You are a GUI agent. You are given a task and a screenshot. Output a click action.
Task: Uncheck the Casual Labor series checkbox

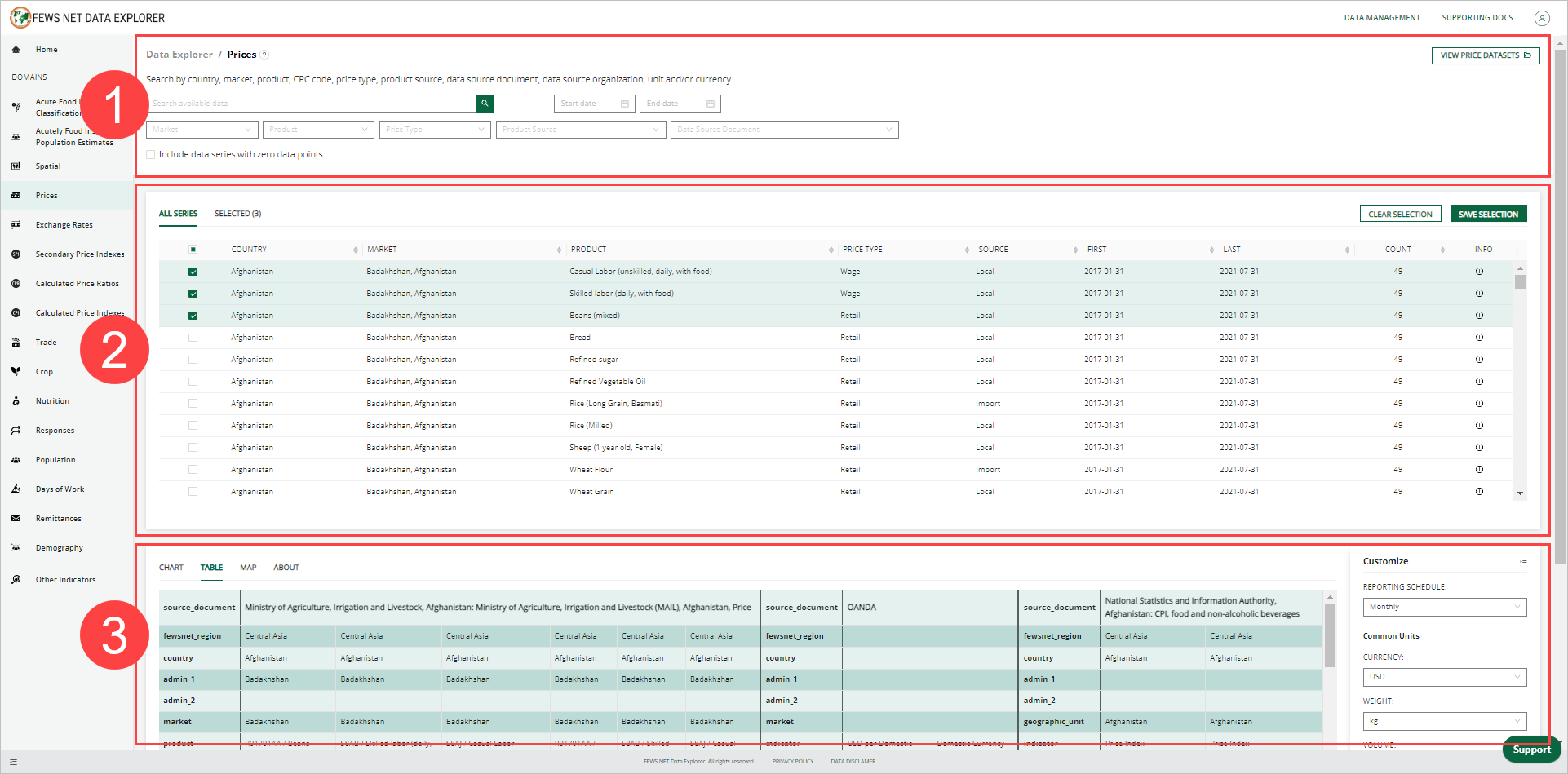pos(193,271)
